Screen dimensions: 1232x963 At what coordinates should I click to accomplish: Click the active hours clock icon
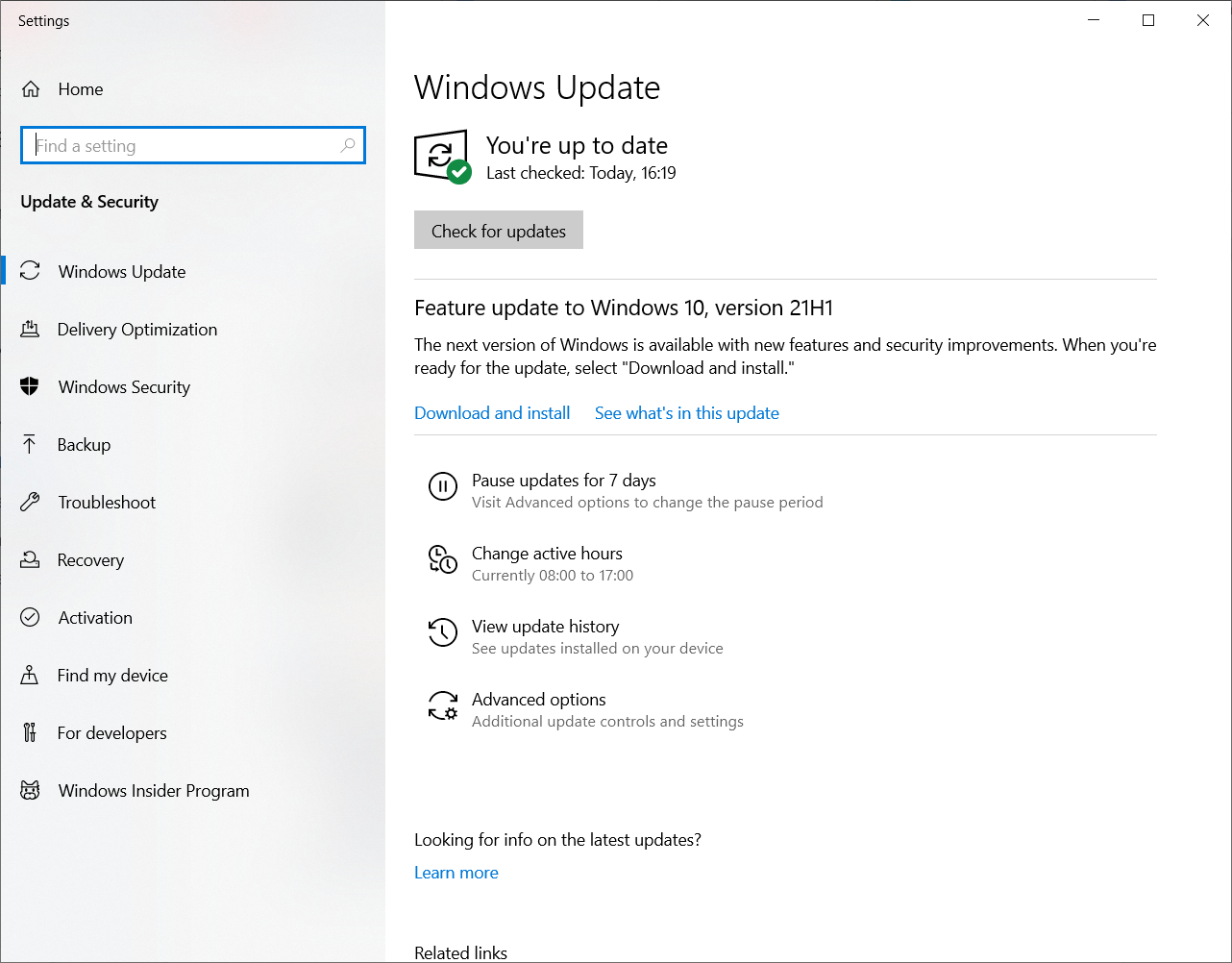442,559
